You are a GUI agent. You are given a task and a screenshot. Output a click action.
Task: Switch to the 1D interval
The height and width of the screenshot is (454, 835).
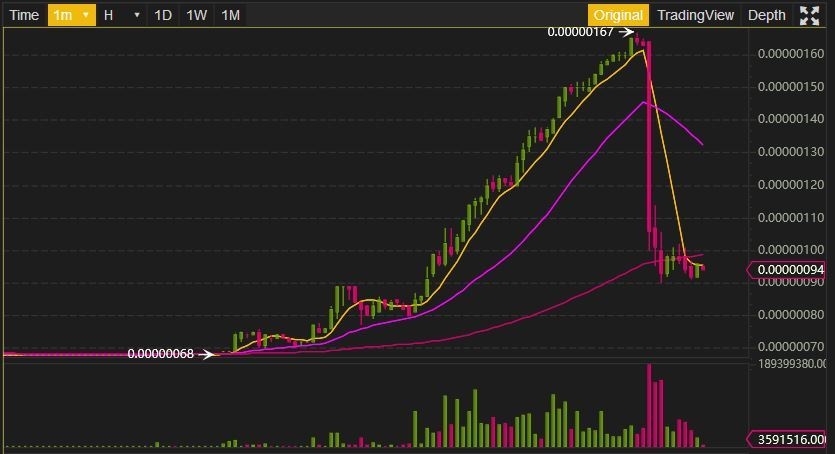[163, 15]
